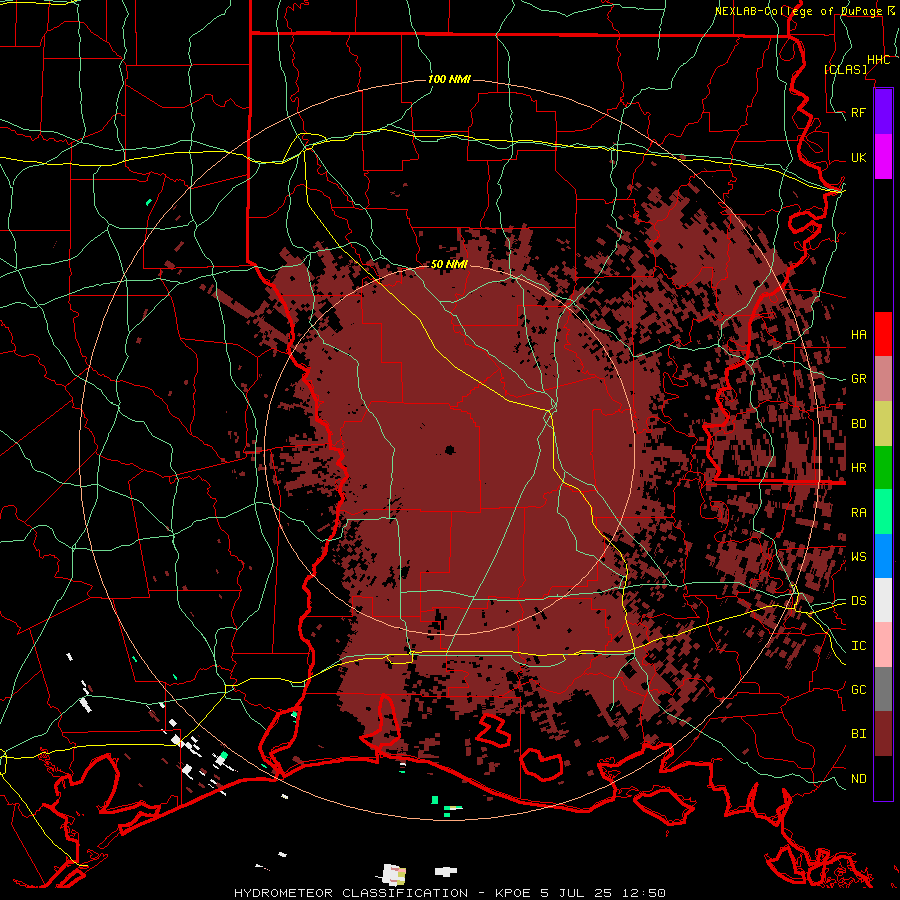
Task: Click the RA light green legend swatch
Action: pos(883,512)
